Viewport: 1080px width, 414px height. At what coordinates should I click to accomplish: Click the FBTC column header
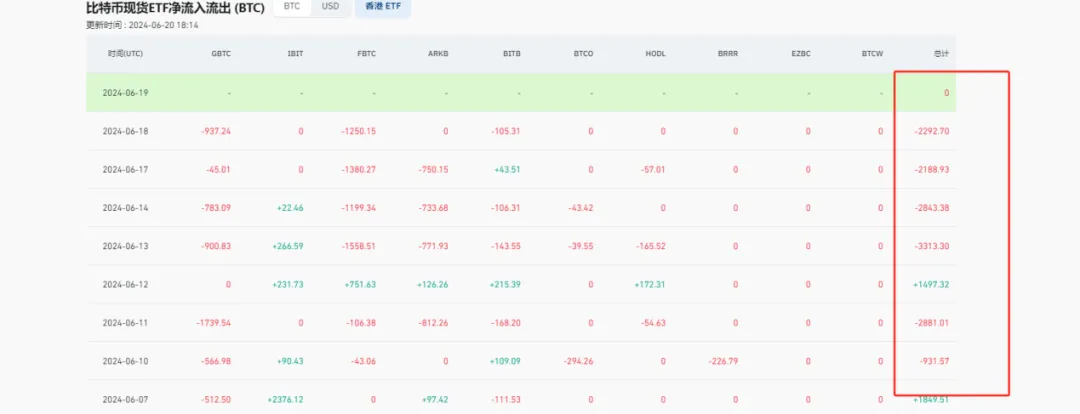click(367, 54)
